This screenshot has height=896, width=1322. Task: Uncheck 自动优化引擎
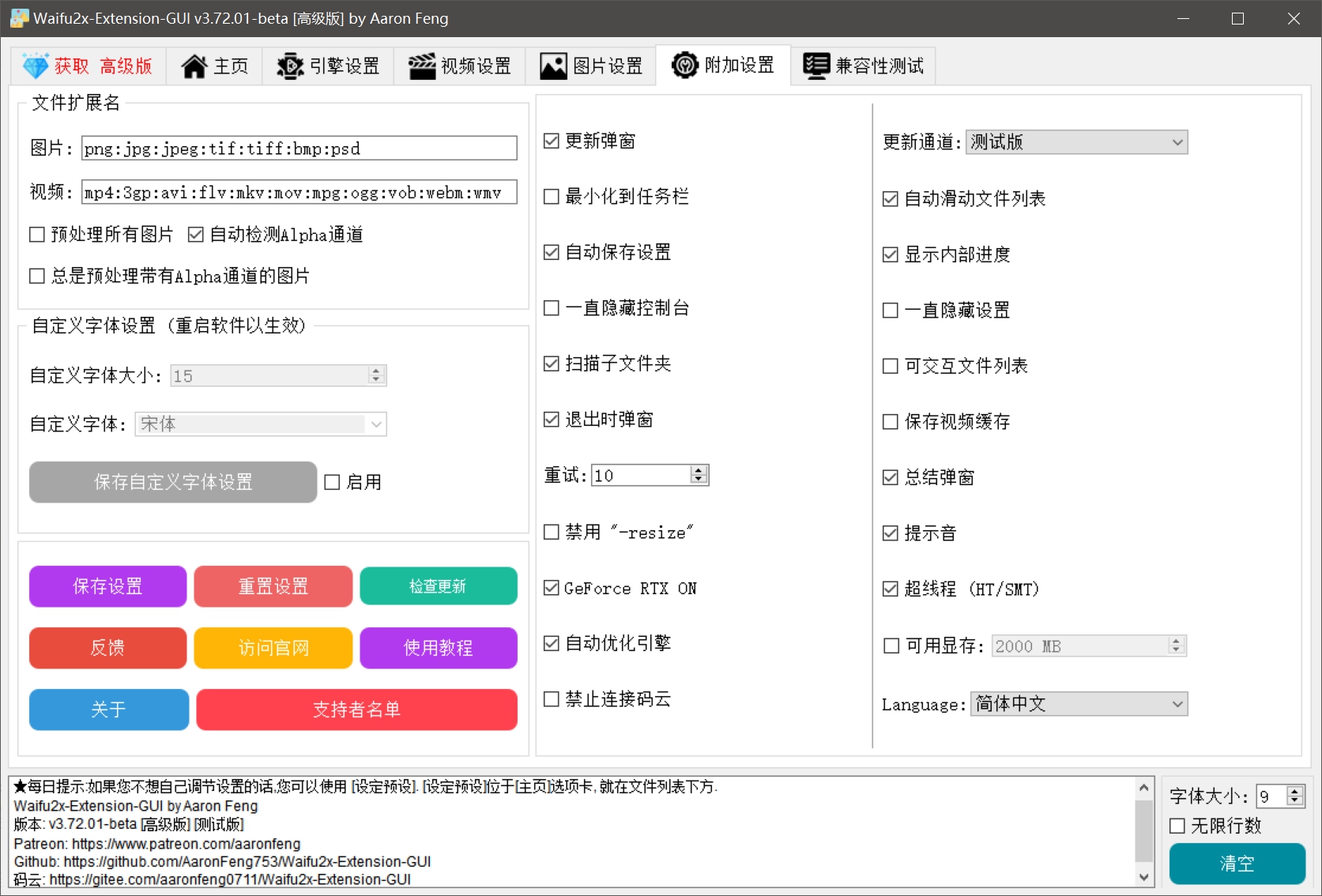[x=608, y=643]
